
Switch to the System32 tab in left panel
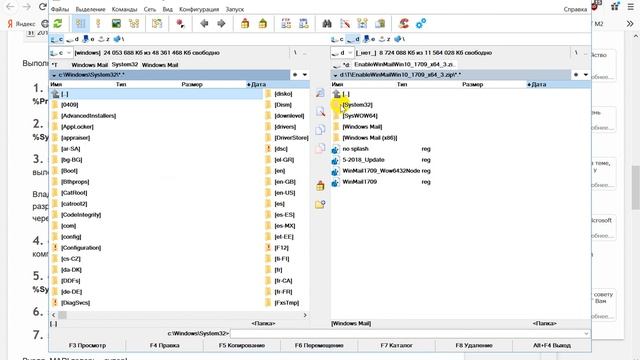125,64
